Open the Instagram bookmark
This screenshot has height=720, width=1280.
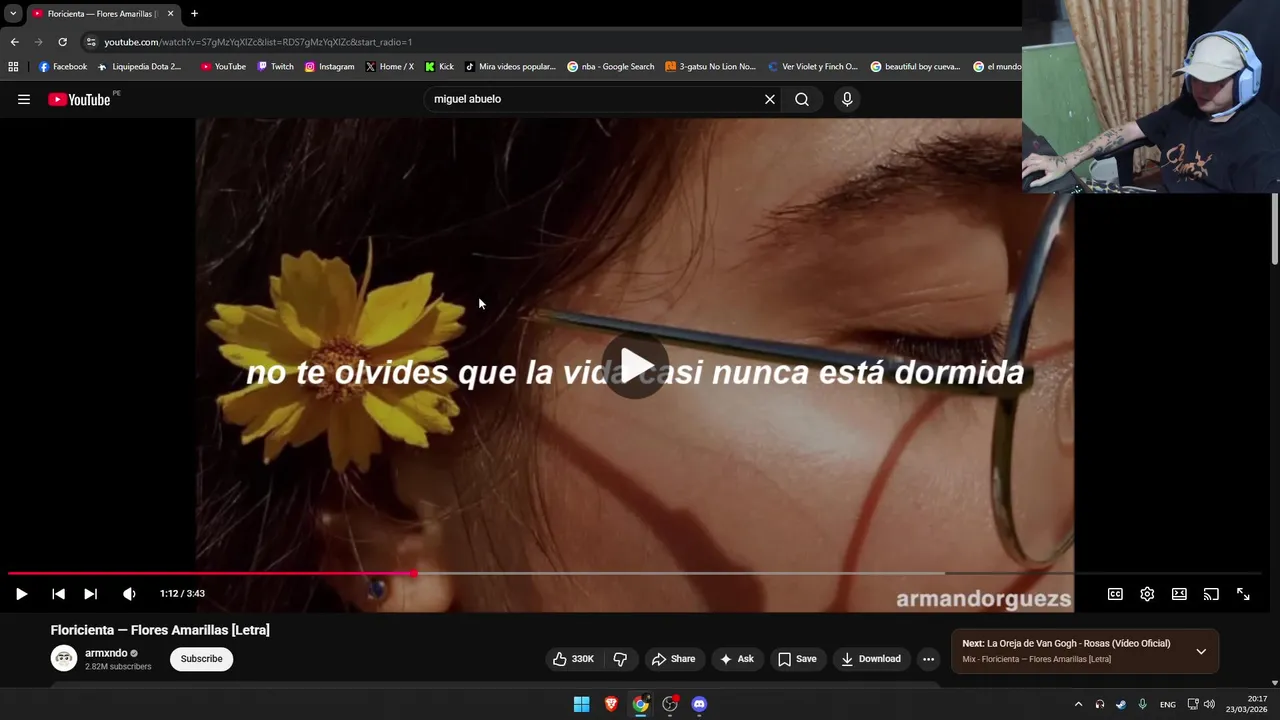pos(329,67)
